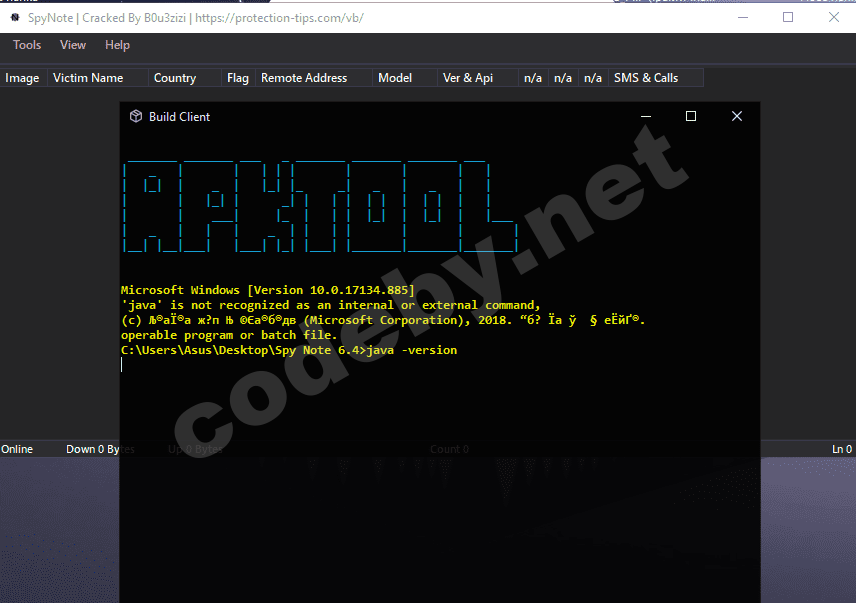The image size is (856, 603).
Task: Click the Flag column header
Action: coord(238,78)
